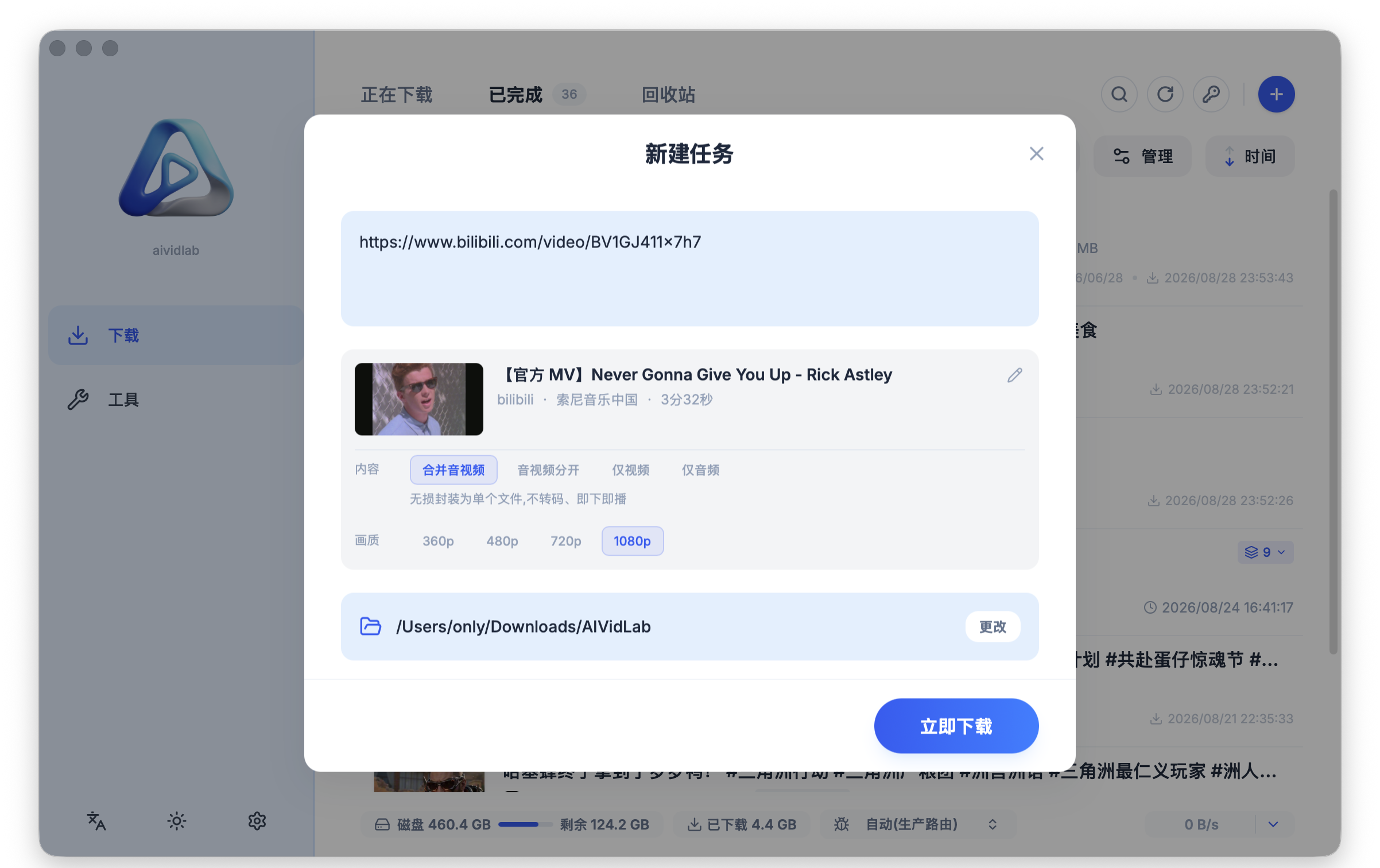Click the list scrollbar on the right
The height and width of the screenshot is (868, 1380).
tap(1333, 422)
